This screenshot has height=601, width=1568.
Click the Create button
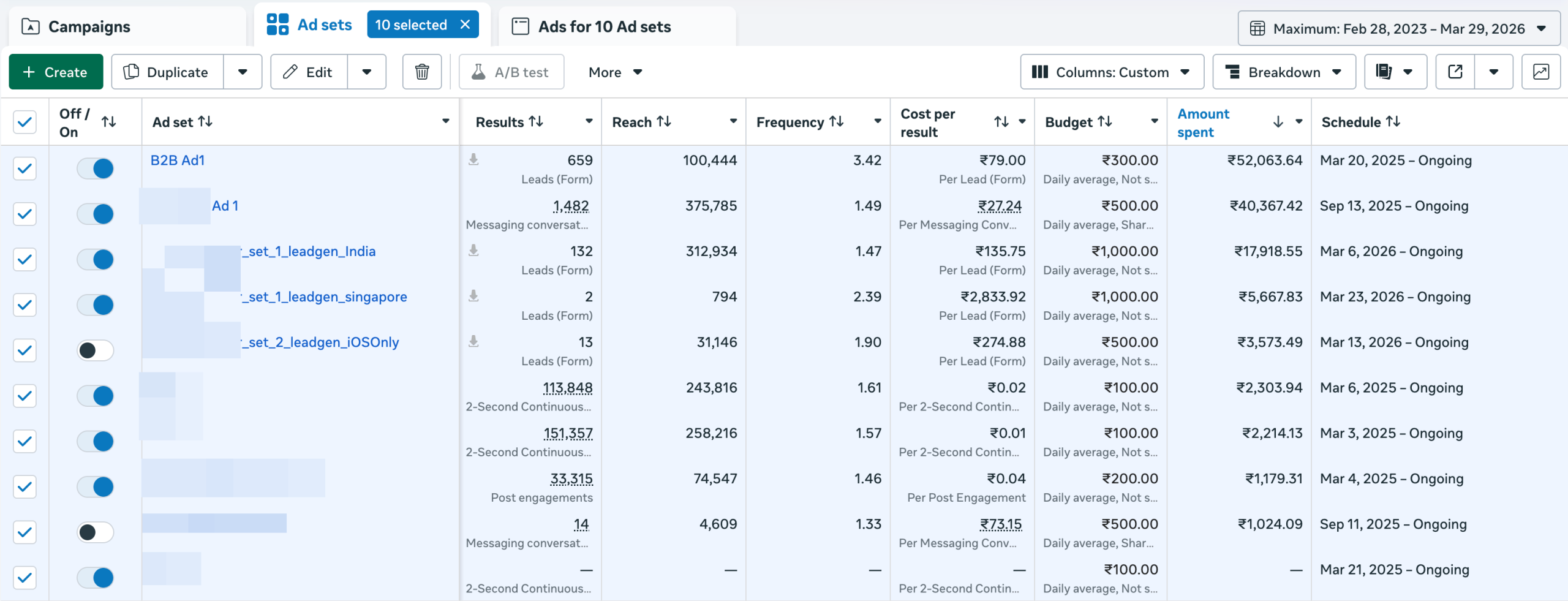56,72
